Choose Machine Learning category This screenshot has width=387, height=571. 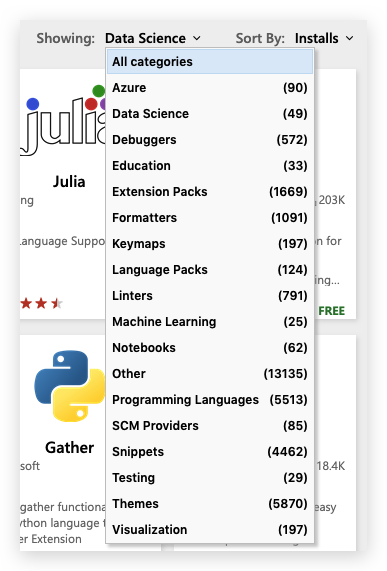click(x=210, y=322)
